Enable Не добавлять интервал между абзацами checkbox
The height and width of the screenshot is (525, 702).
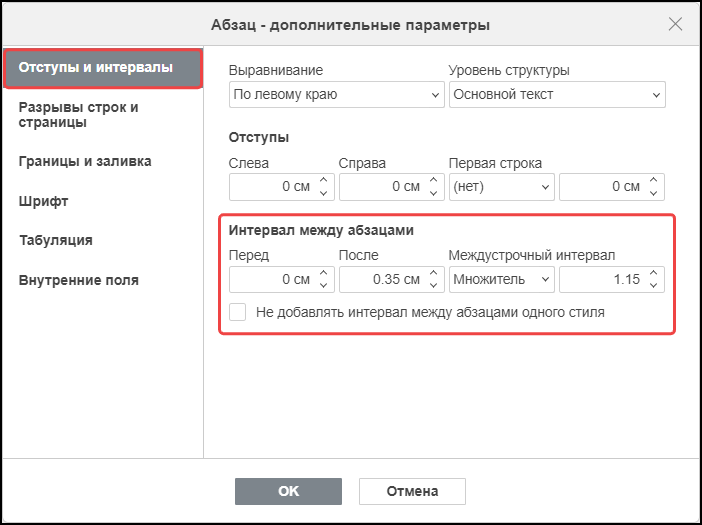pos(237,312)
